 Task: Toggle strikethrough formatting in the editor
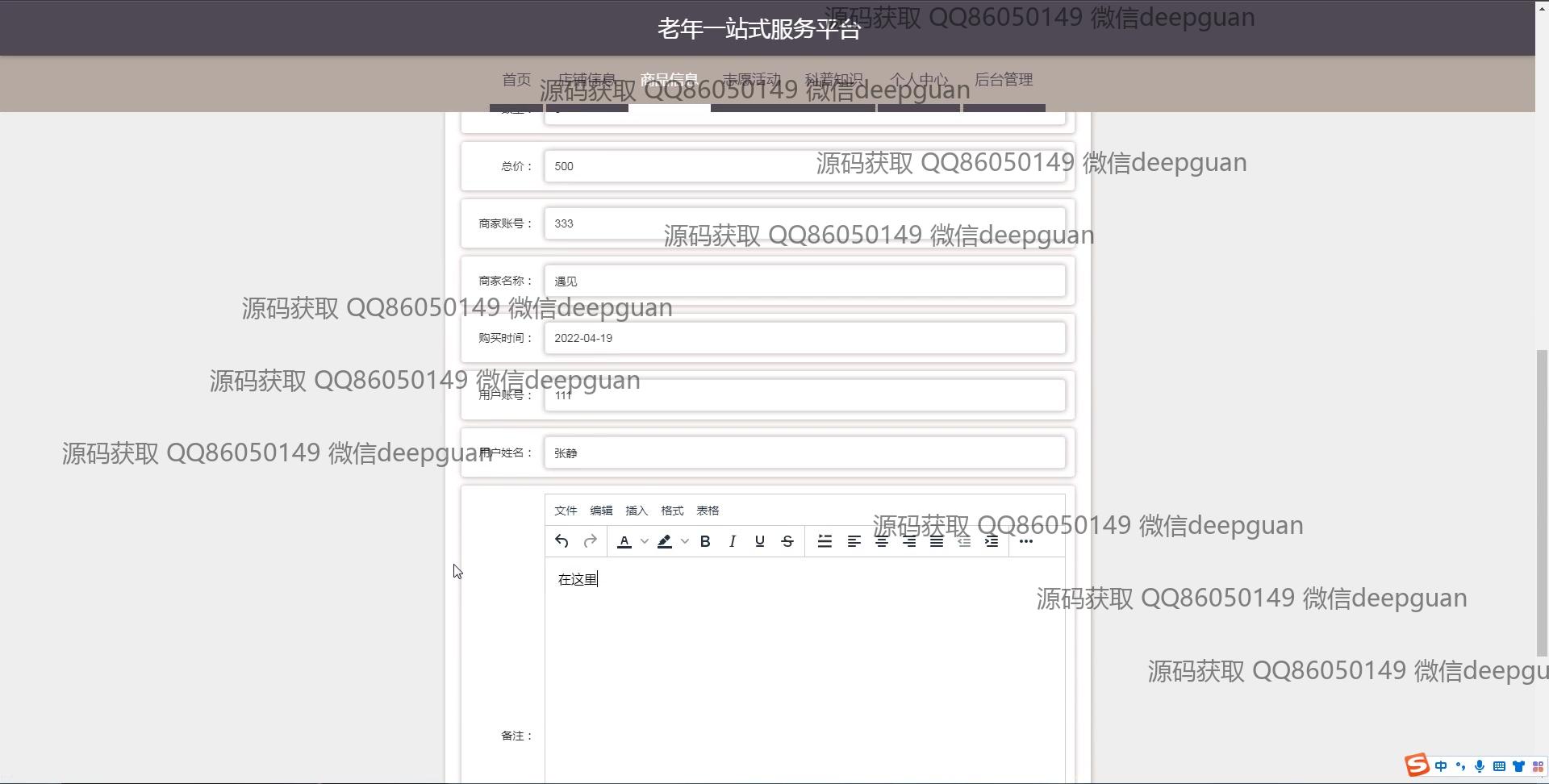click(787, 541)
